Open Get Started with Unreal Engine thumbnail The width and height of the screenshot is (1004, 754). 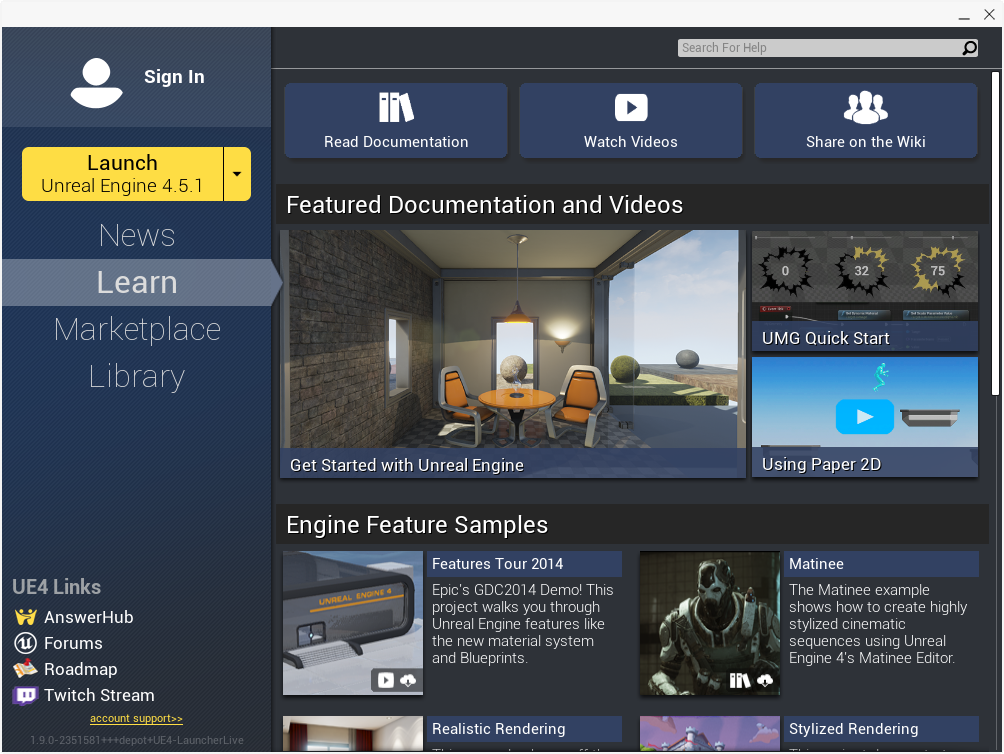(513, 354)
